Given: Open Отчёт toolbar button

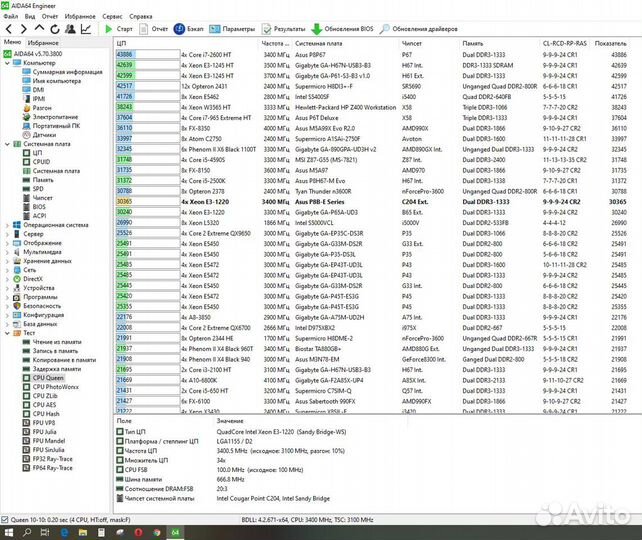Looking at the screenshot, I should 154,29.
